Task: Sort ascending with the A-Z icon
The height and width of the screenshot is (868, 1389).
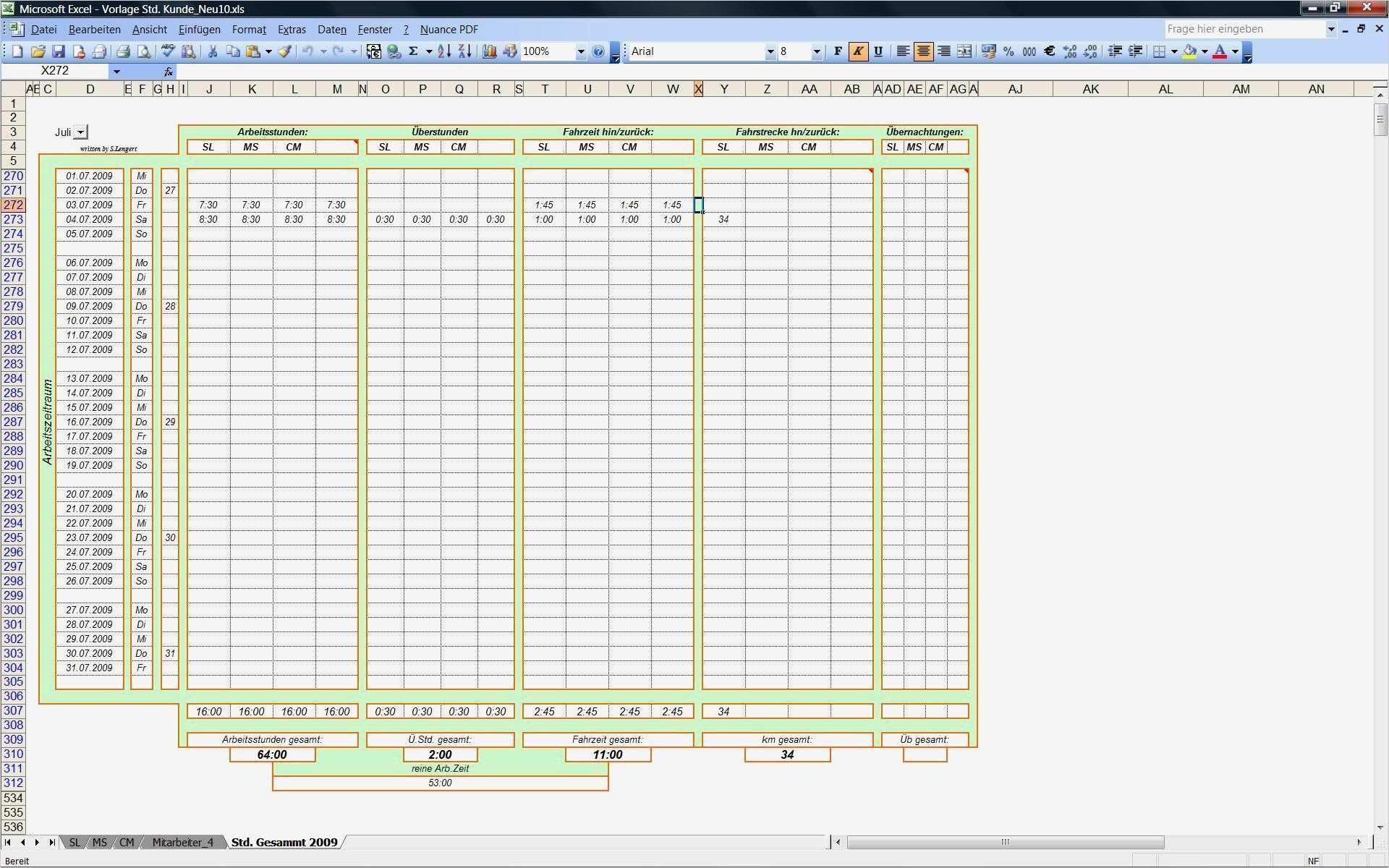Action: click(x=444, y=51)
